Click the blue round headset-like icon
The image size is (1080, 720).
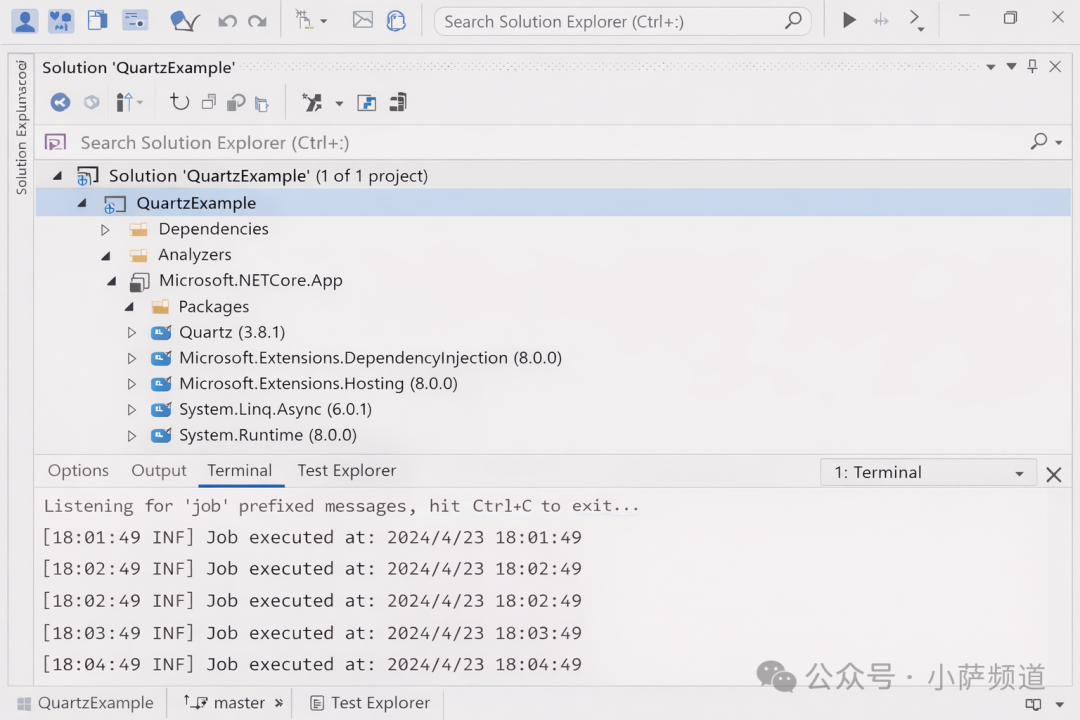(396, 21)
